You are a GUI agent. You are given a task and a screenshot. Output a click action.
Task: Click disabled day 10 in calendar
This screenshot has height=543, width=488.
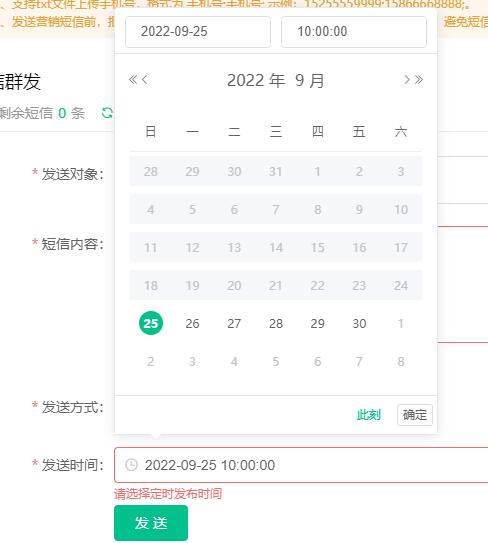coord(401,209)
